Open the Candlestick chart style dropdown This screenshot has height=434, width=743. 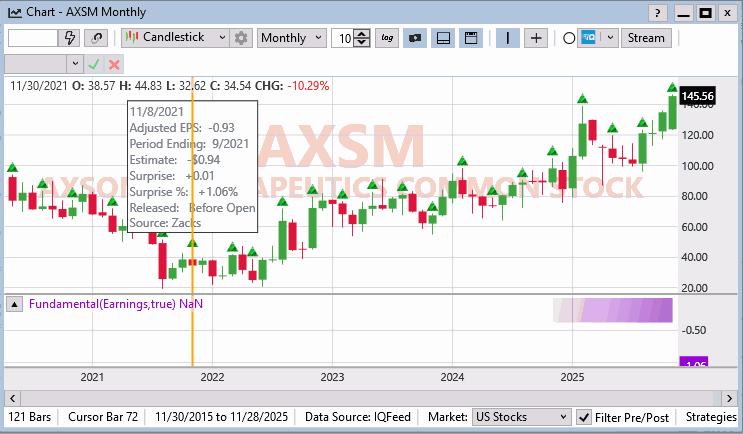175,38
